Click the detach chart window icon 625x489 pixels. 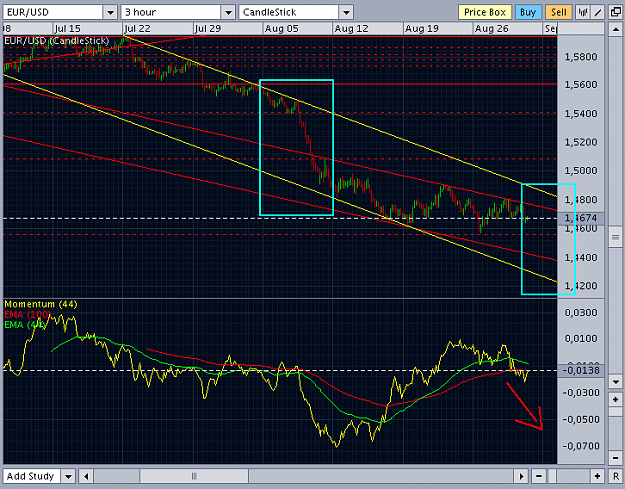pyautogui.click(x=616, y=12)
